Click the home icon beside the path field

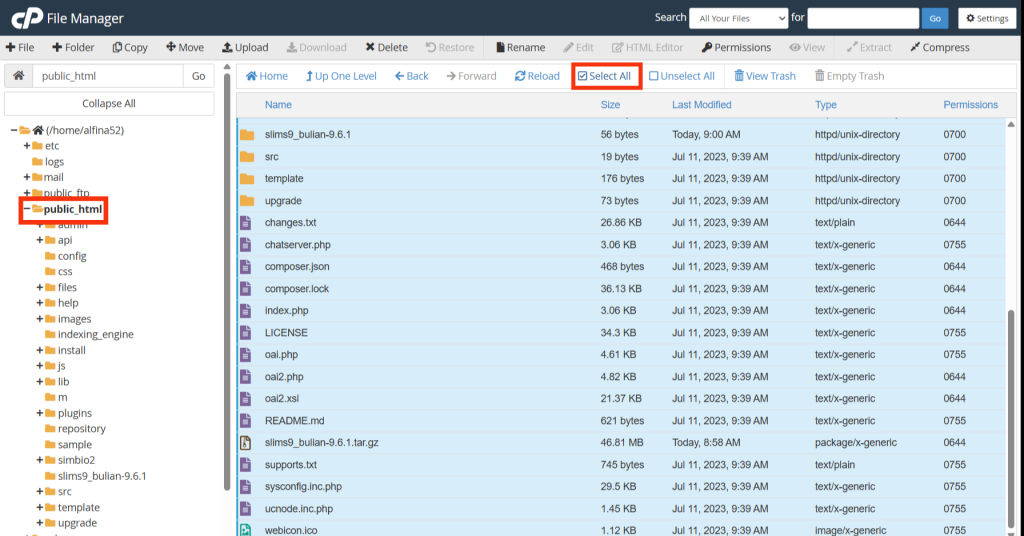coord(18,76)
